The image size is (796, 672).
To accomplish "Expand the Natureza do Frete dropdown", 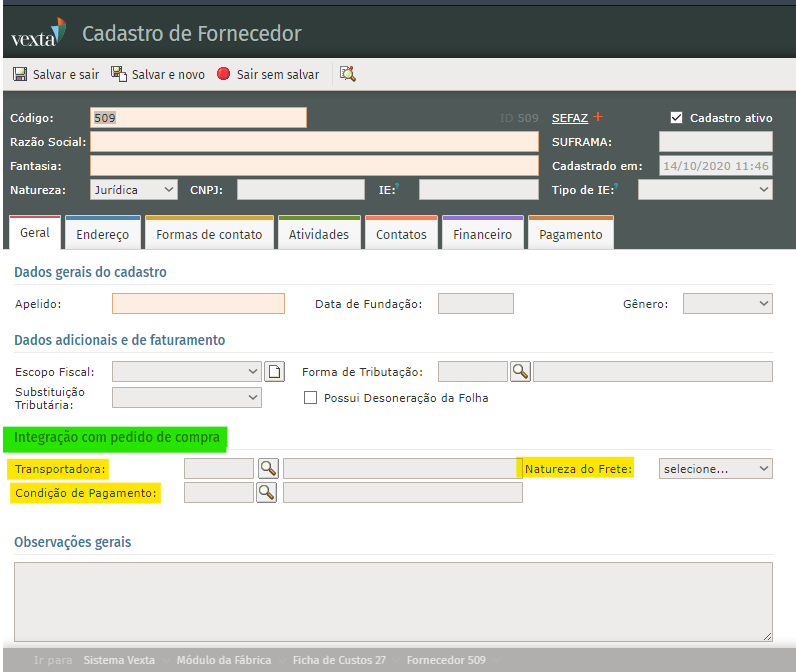I will coord(716,468).
